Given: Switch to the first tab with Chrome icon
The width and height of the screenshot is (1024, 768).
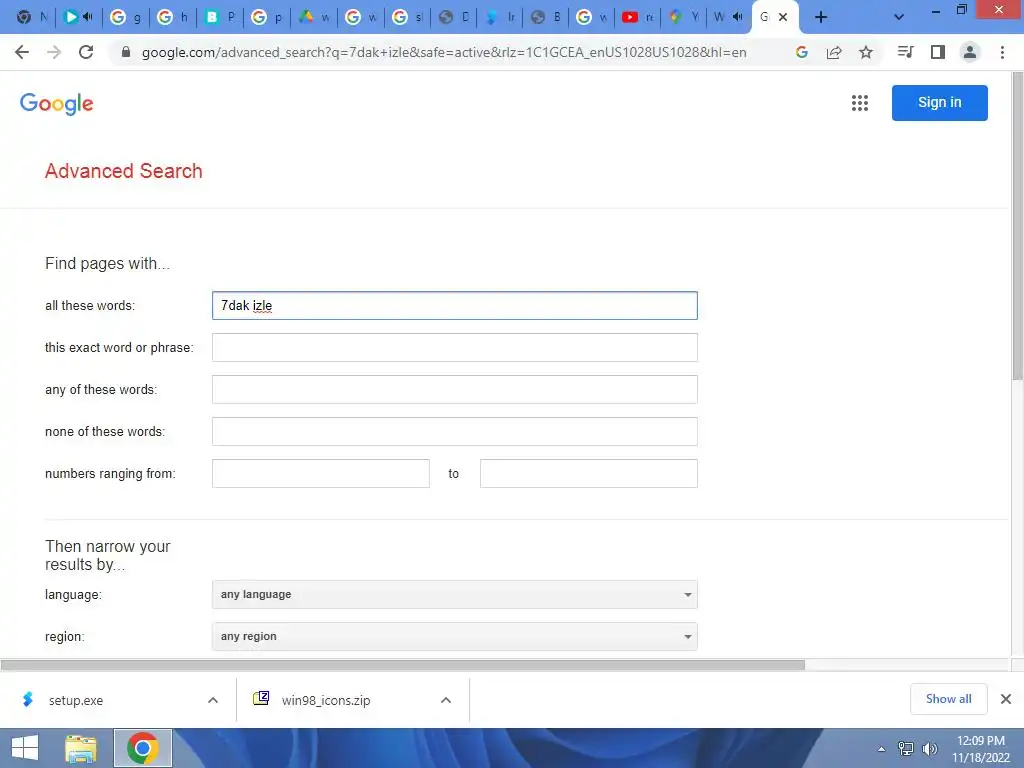Looking at the screenshot, I should 31,17.
